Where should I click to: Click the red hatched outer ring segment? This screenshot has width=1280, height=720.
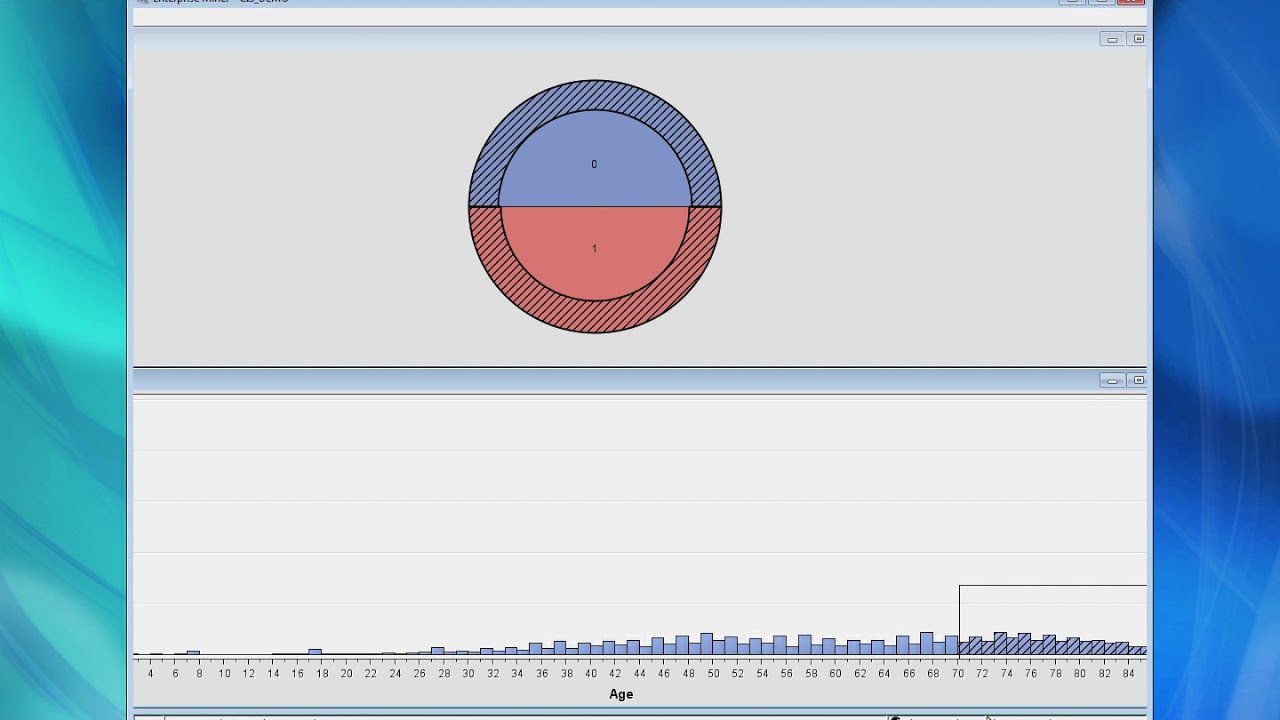(594, 317)
